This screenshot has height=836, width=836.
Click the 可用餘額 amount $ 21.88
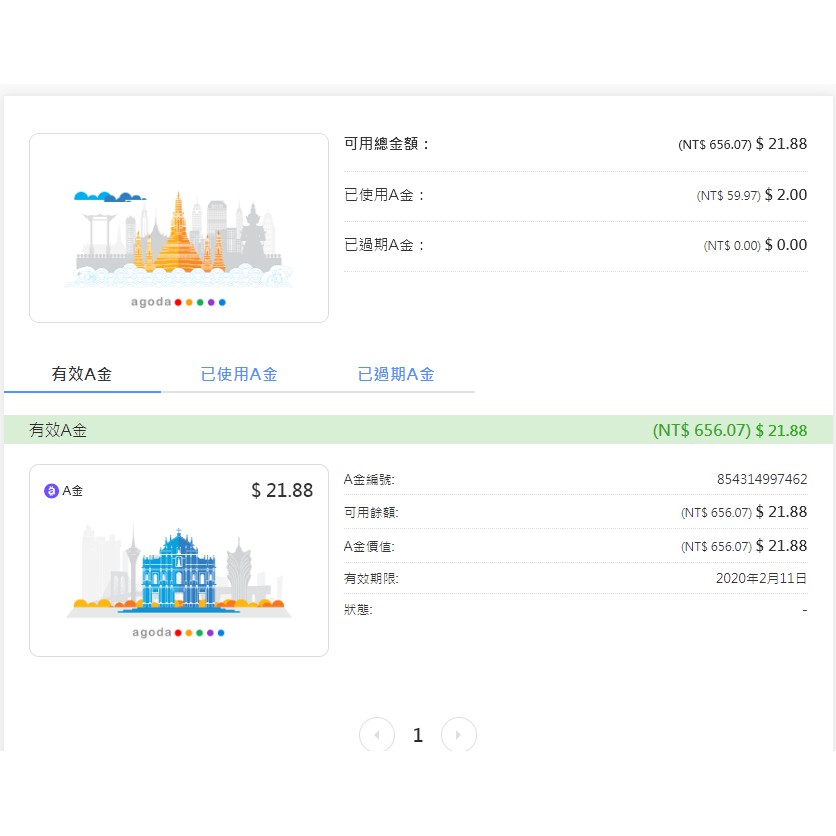781,511
